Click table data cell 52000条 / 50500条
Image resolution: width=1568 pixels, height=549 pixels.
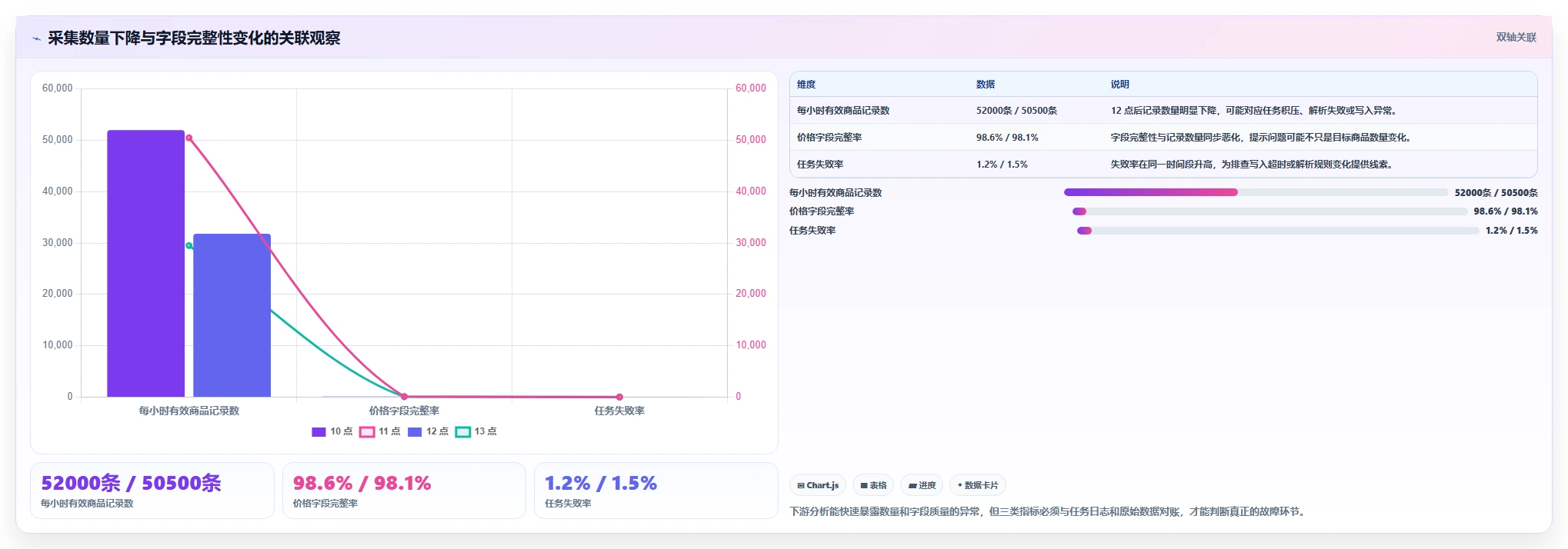(x=1016, y=111)
